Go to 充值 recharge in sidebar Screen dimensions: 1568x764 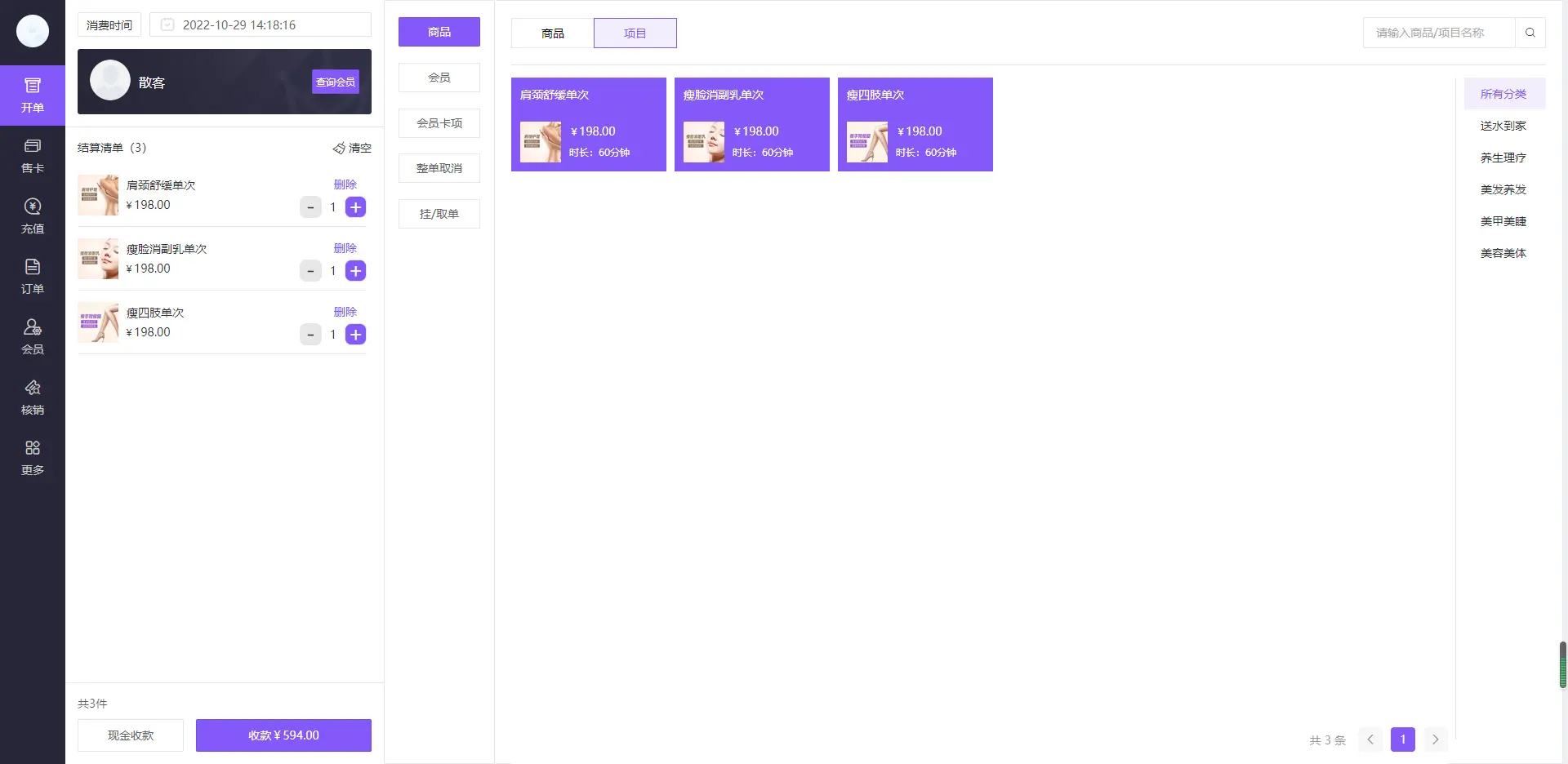[x=33, y=215]
